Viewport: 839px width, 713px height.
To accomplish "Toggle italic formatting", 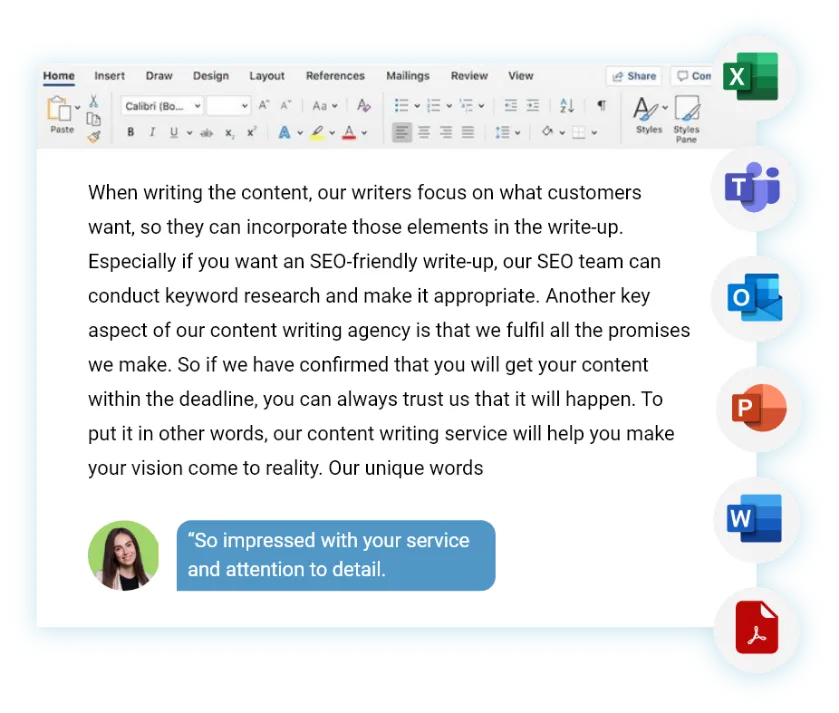I will click(x=152, y=132).
